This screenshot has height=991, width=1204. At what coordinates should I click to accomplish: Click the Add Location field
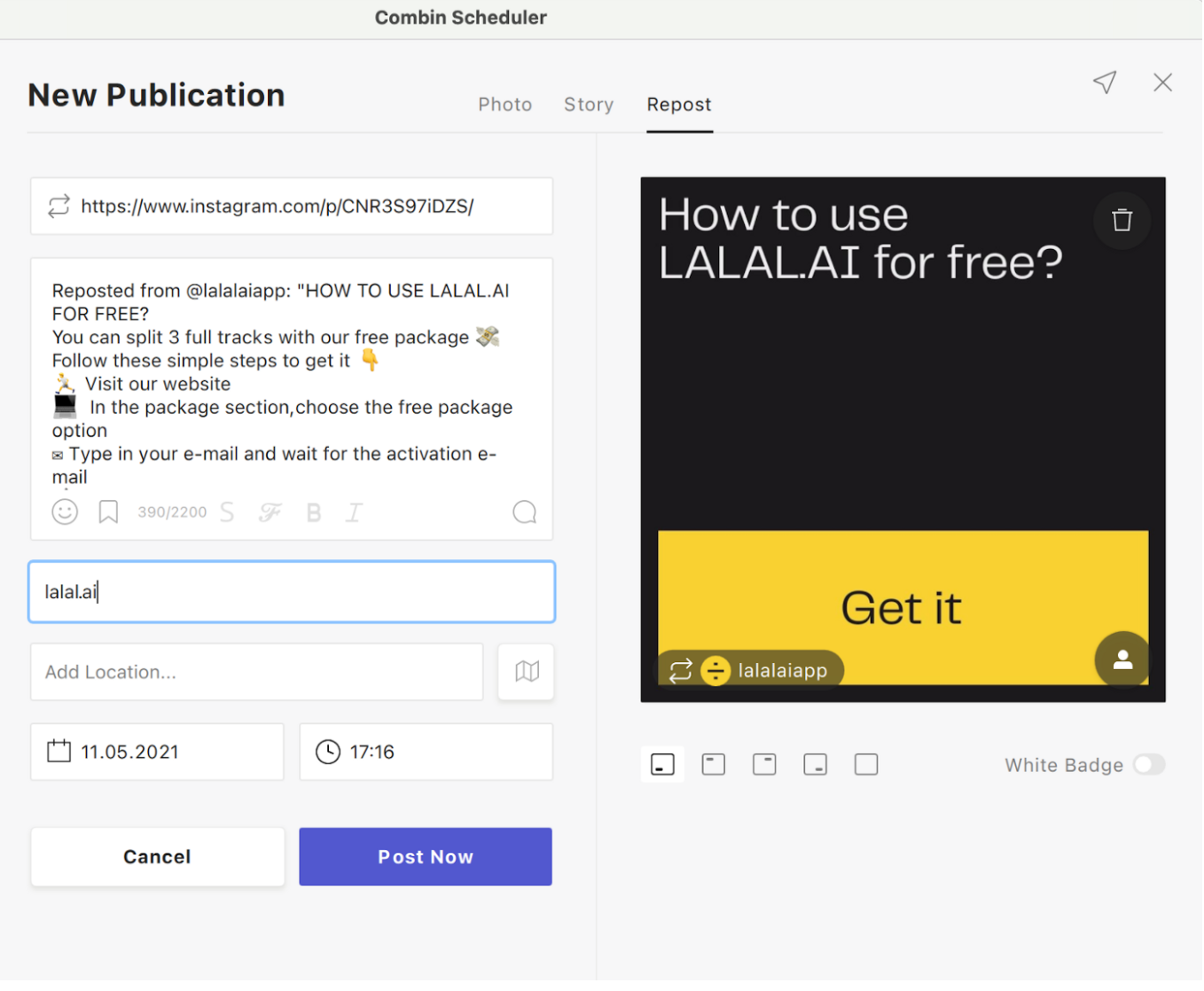click(x=257, y=672)
